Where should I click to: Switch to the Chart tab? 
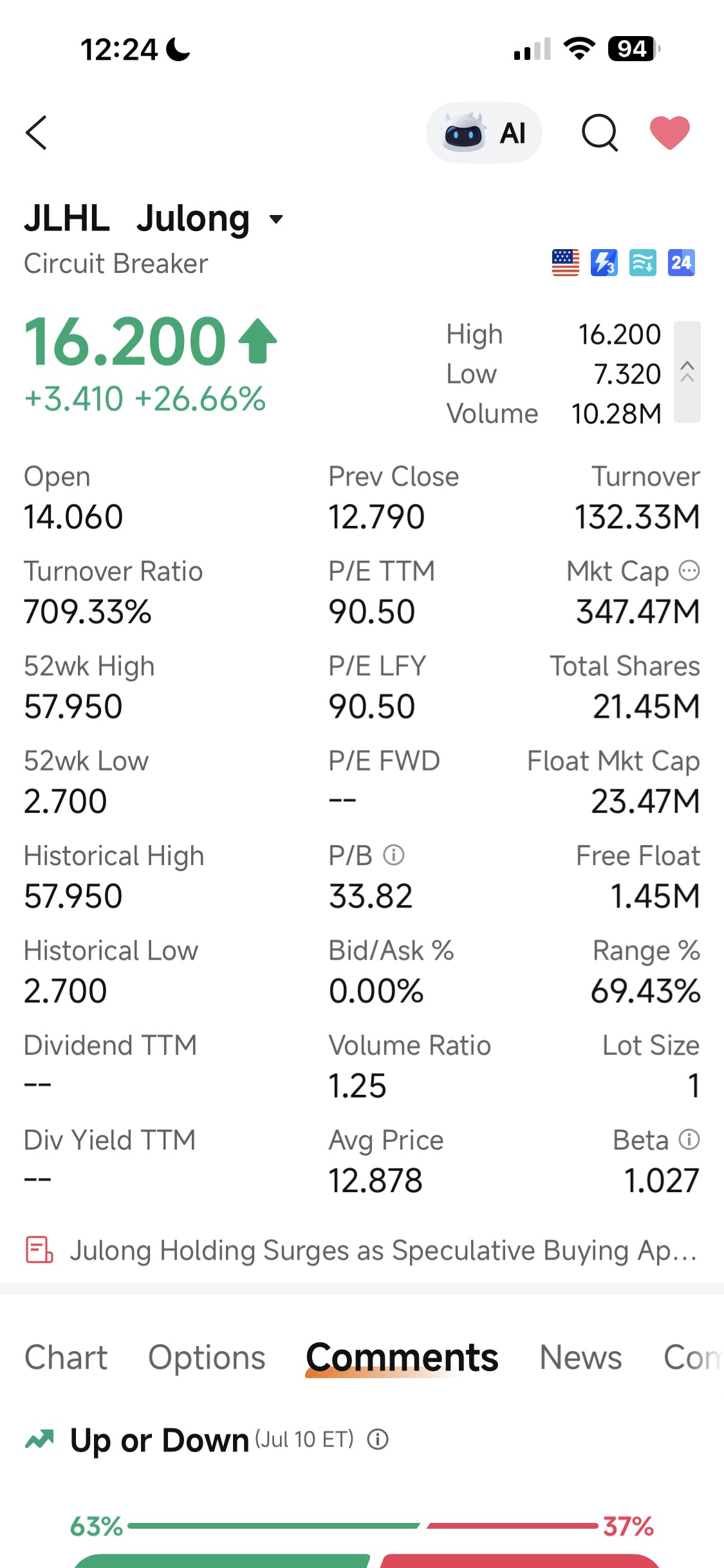(x=66, y=1358)
